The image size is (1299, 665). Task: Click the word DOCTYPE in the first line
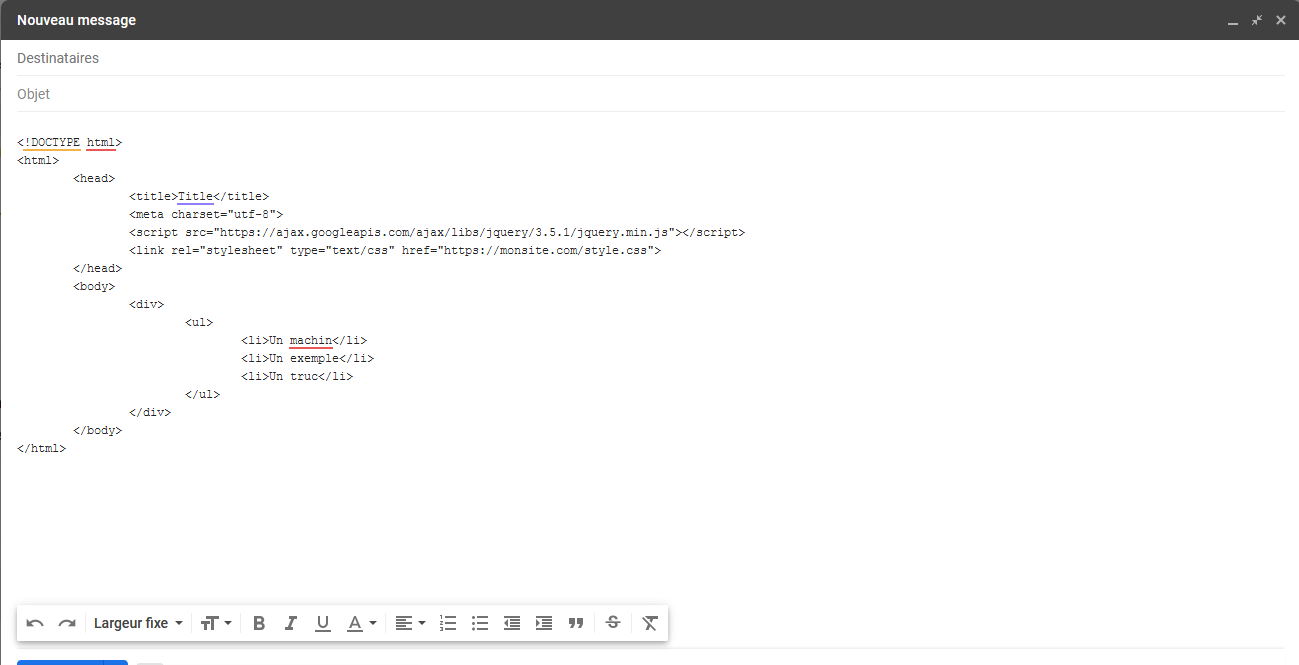[55, 142]
